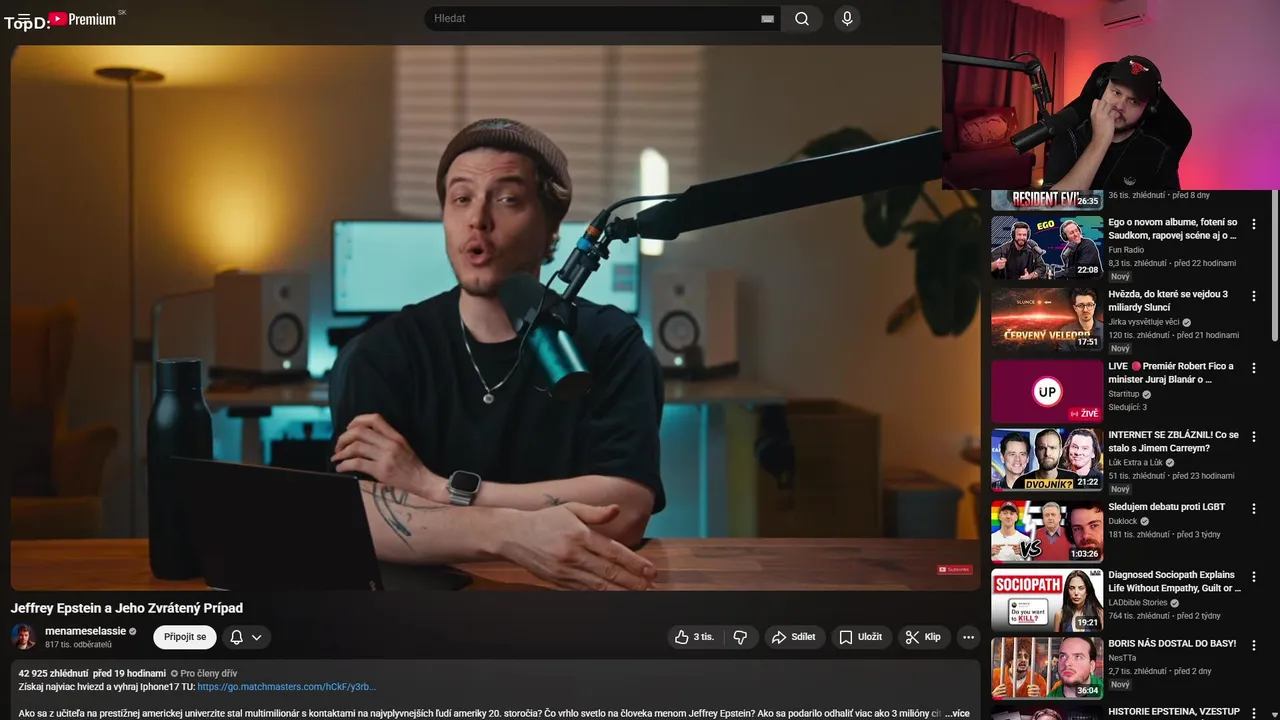Open Diagnosed Sociopath Explains video title
Viewport: 1280px width, 720px height.
(x=1174, y=582)
